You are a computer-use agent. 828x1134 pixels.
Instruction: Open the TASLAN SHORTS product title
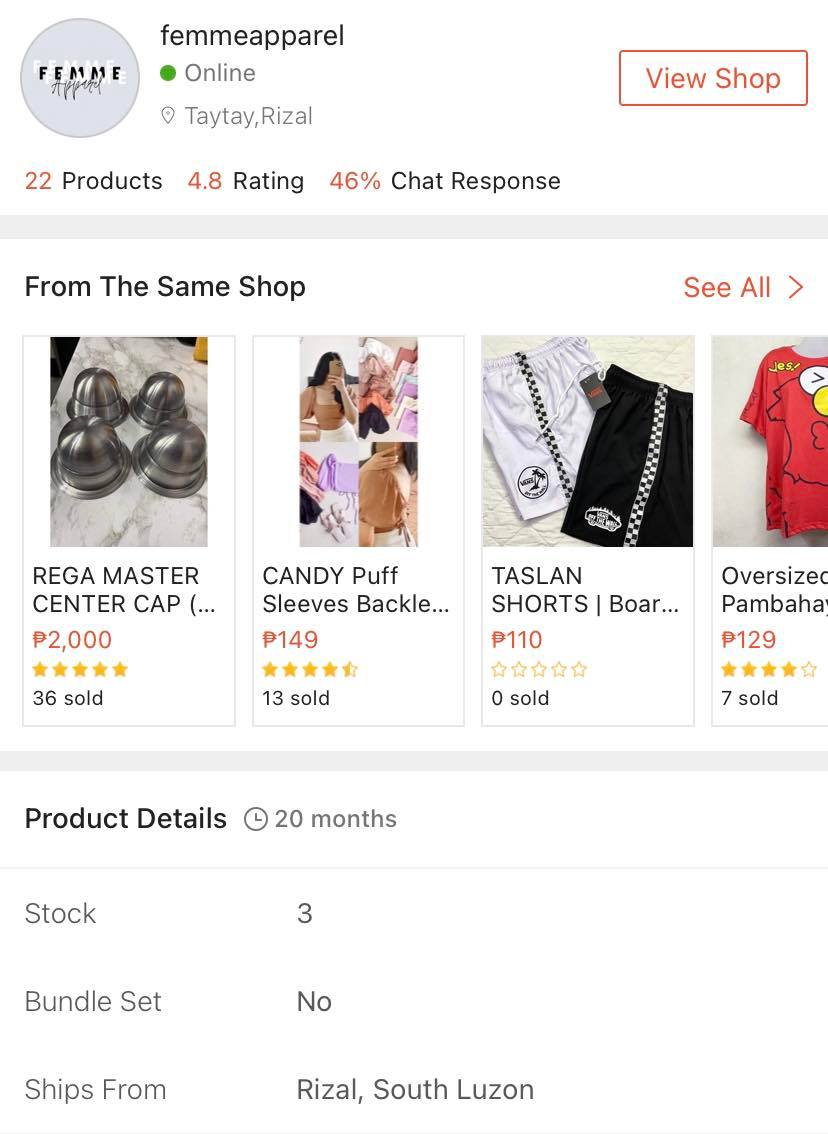[x=585, y=589]
